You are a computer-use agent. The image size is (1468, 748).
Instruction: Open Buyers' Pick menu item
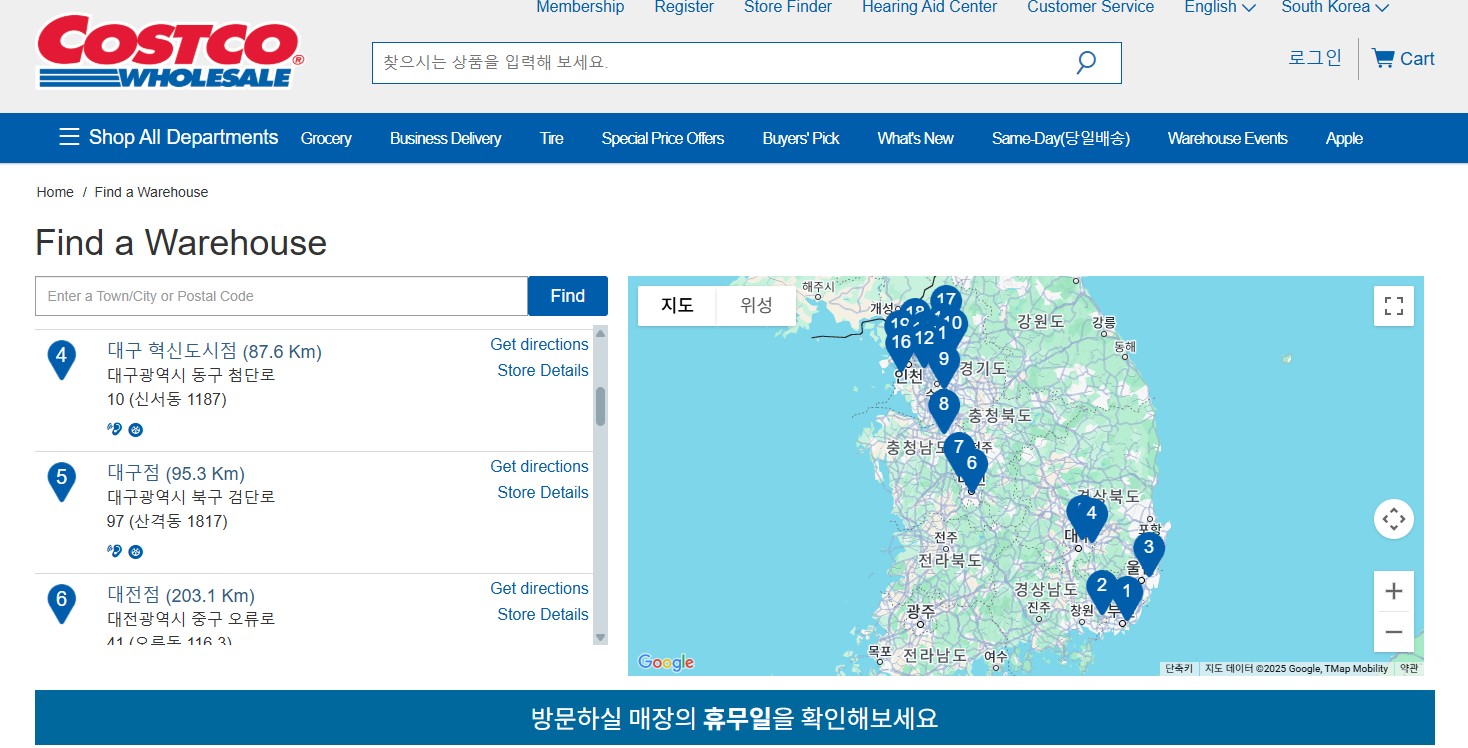pyautogui.click(x=801, y=138)
